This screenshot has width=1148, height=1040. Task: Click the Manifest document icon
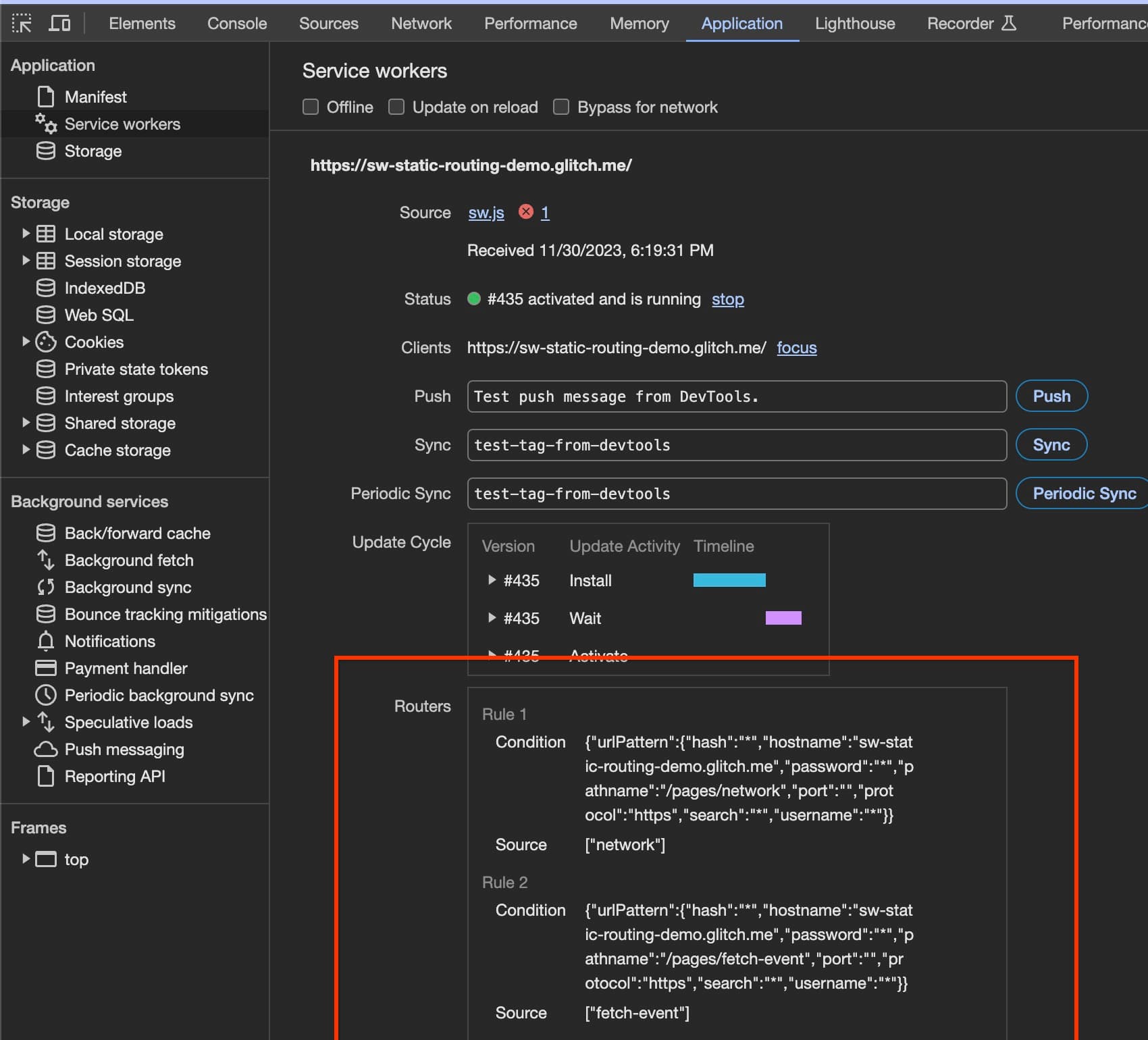pyautogui.click(x=45, y=96)
